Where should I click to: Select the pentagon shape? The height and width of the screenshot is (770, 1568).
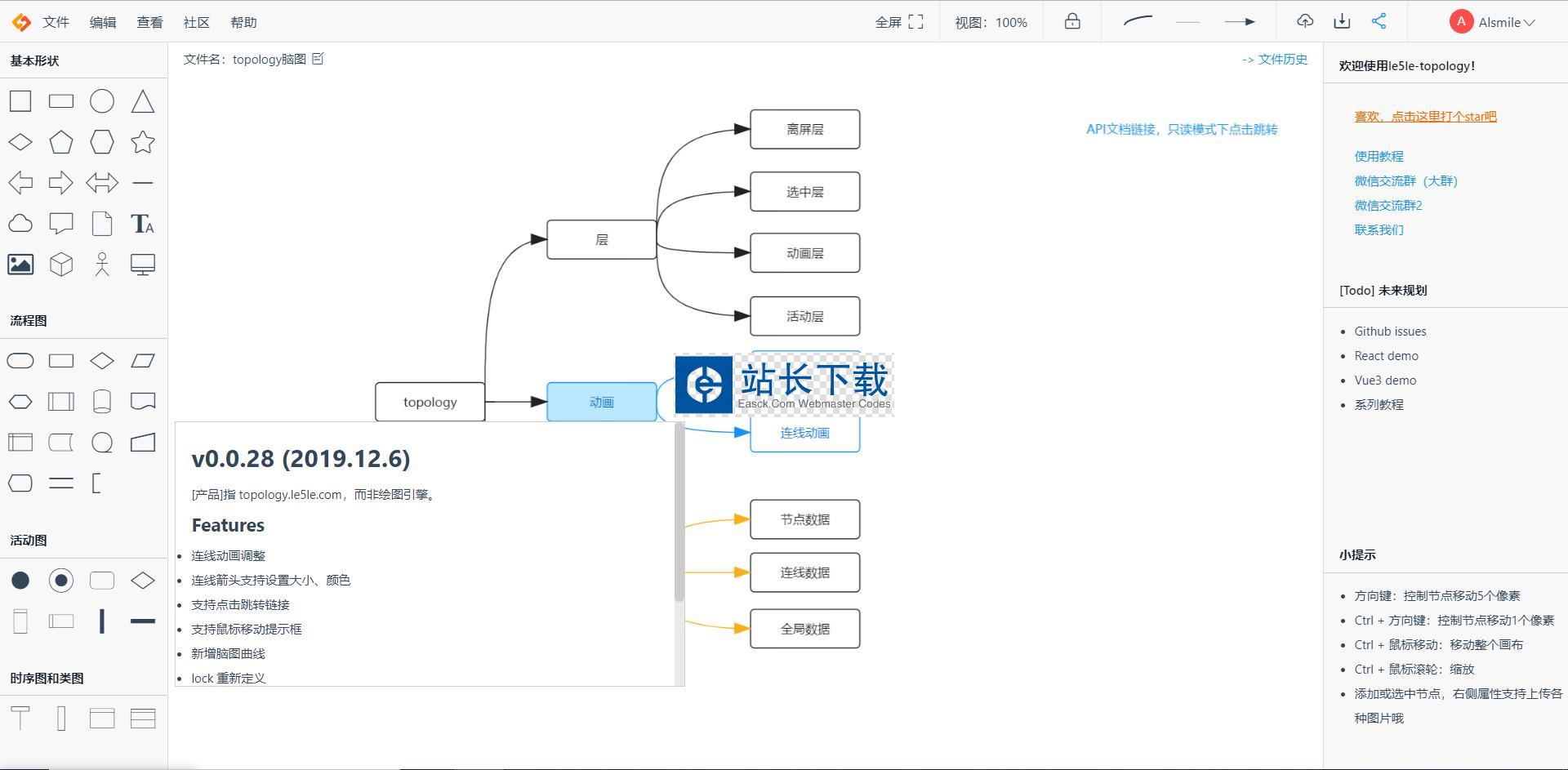coord(61,142)
